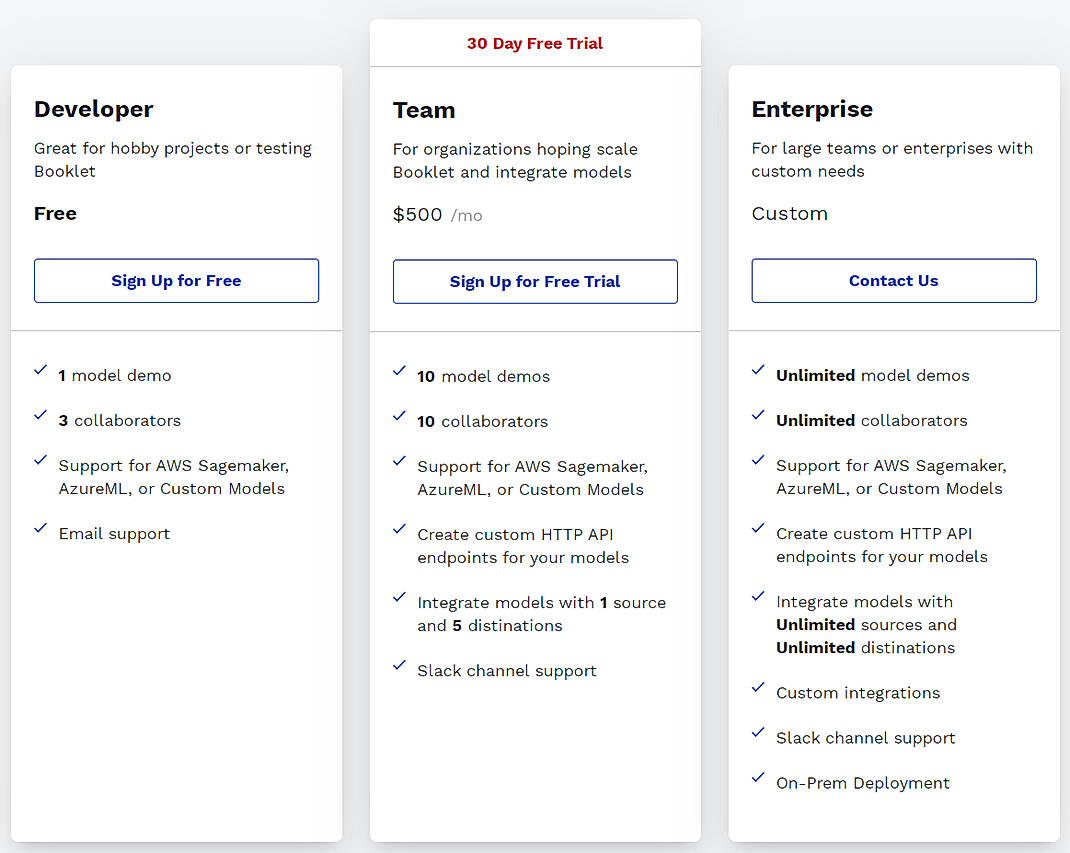Select the checkmark beside "10 collaborators" in Team
Screen dimensions: 1070x853
(400, 415)
